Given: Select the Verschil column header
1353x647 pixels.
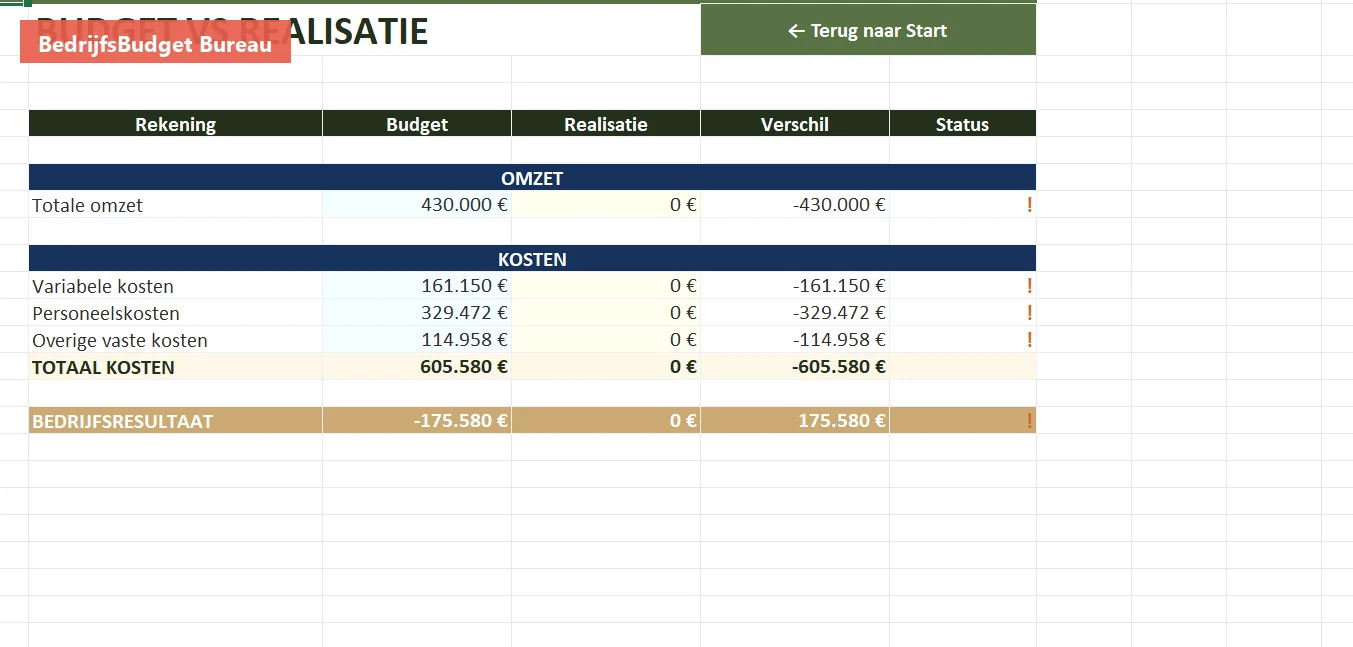Looking at the screenshot, I should coord(795,124).
